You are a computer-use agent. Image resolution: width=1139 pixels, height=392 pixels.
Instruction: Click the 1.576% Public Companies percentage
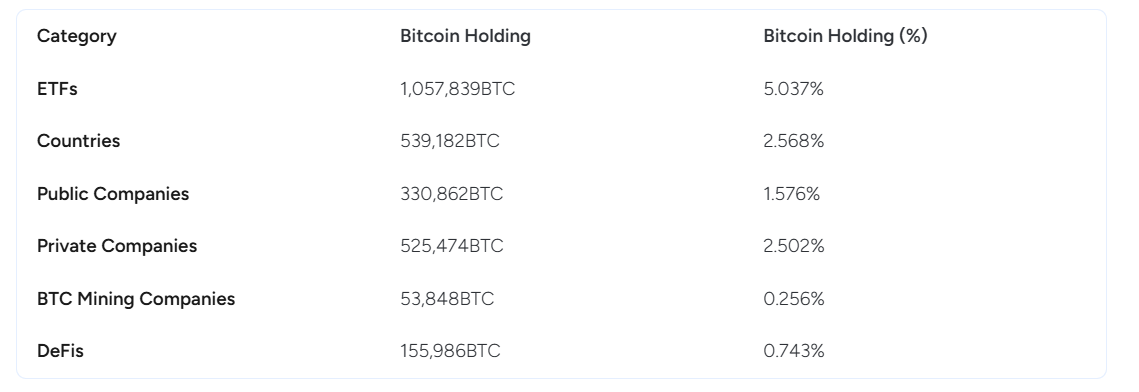tap(792, 194)
